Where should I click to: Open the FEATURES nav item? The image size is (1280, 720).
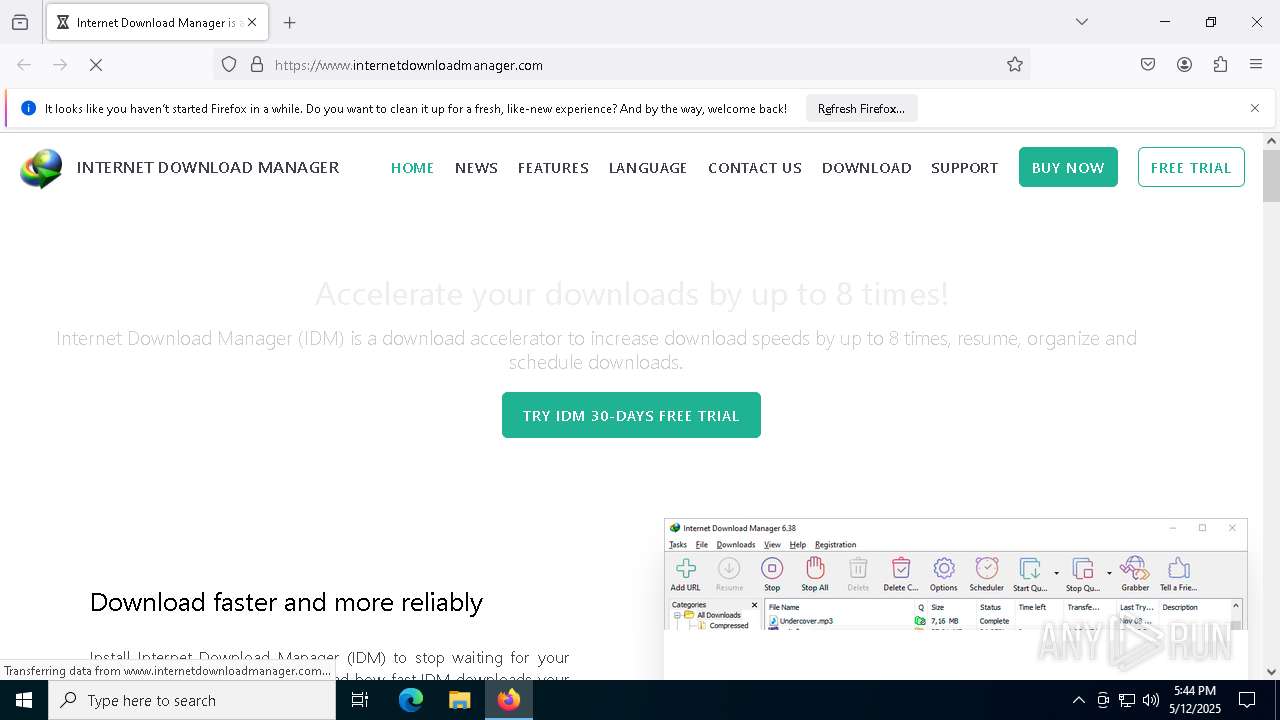click(553, 168)
